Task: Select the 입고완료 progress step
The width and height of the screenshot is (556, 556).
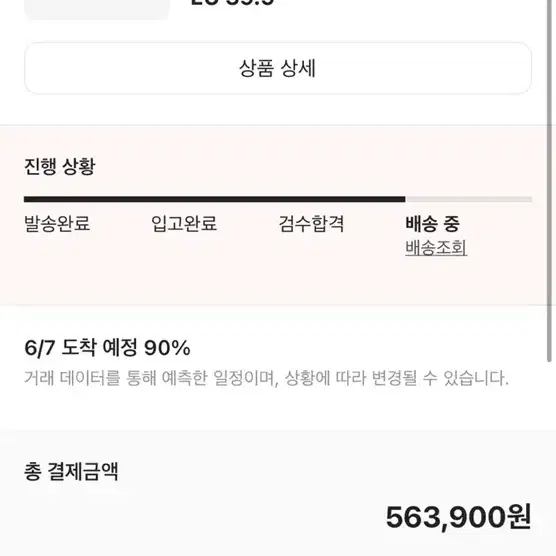Action: click(x=184, y=224)
